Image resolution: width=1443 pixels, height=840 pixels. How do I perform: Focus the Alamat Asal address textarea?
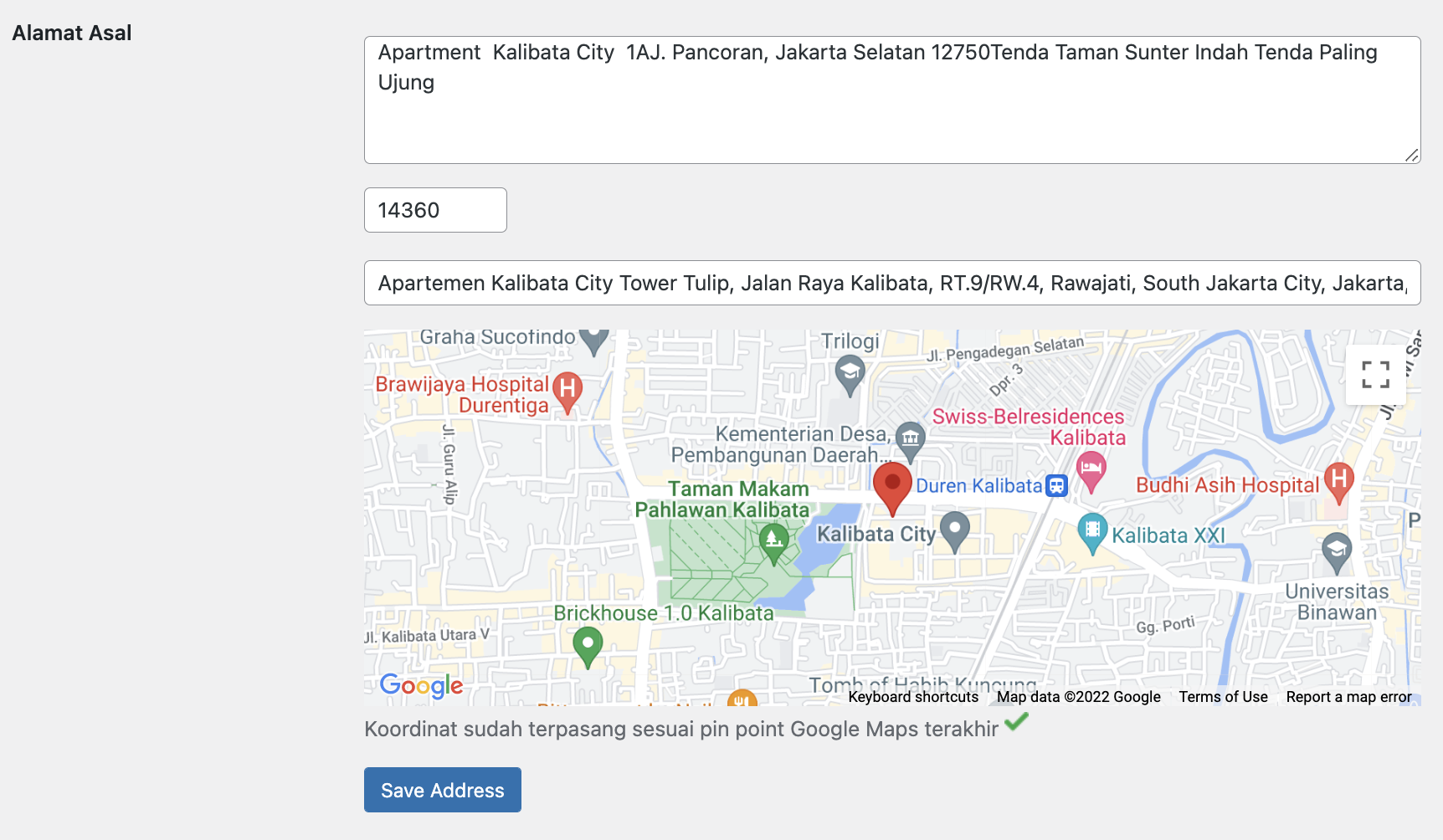[x=892, y=100]
